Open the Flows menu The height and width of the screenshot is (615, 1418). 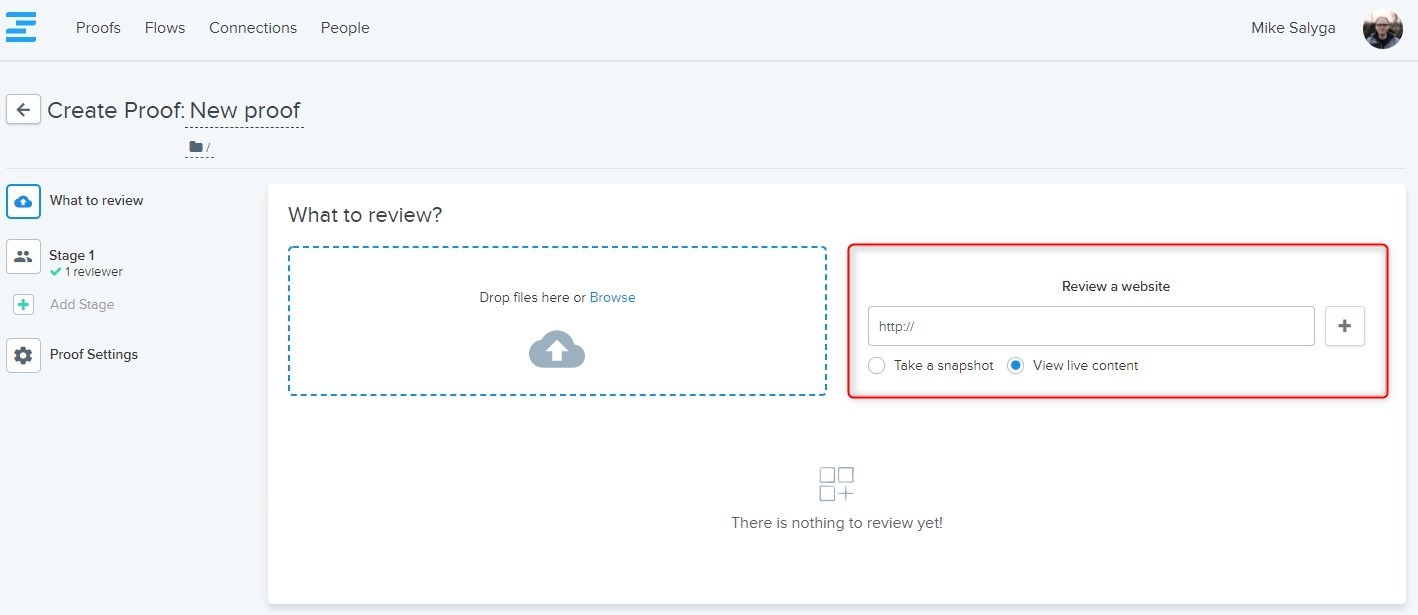point(165,28)
